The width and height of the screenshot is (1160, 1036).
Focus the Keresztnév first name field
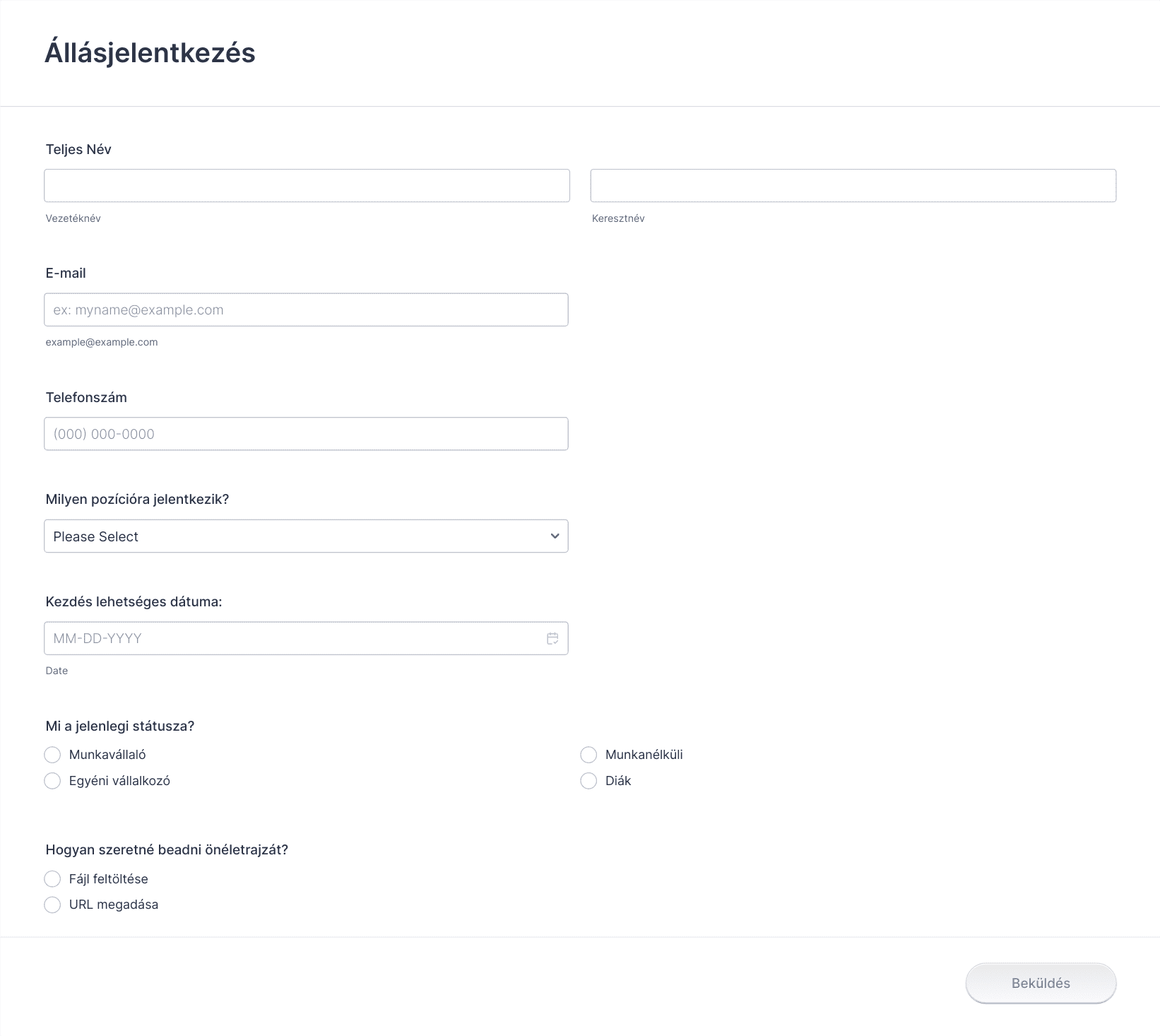tap(853, 186)
